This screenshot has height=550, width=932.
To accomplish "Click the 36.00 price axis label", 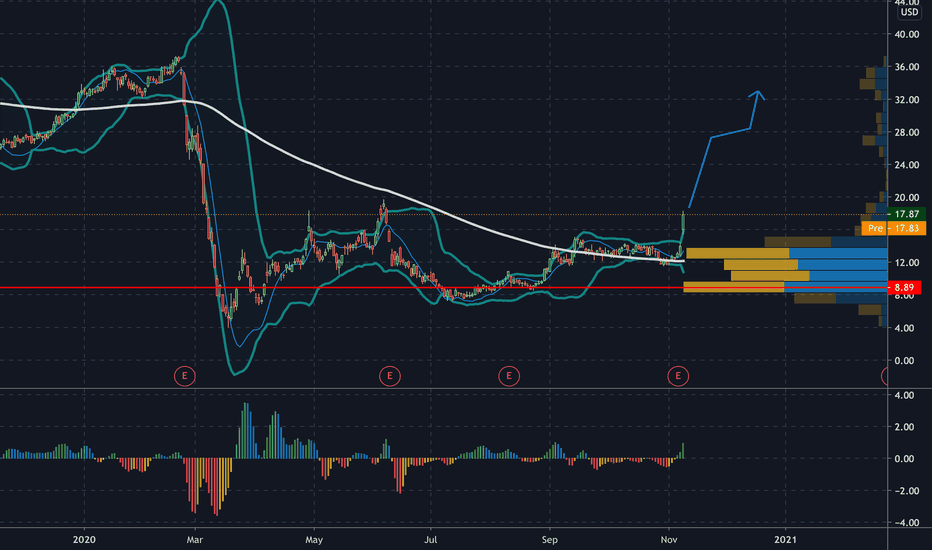I will (x=906, y=67).
